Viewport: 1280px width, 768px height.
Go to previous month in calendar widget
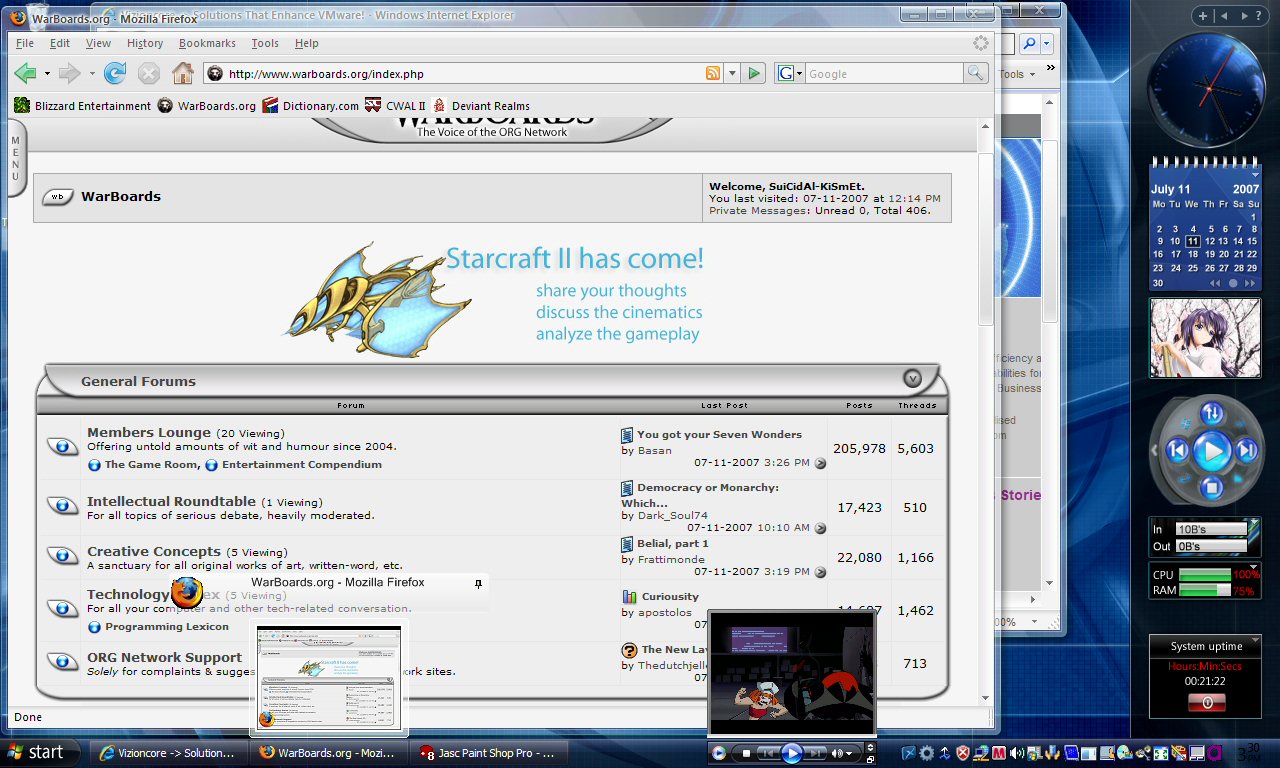pyautogui.click(x=1215, y=283)
